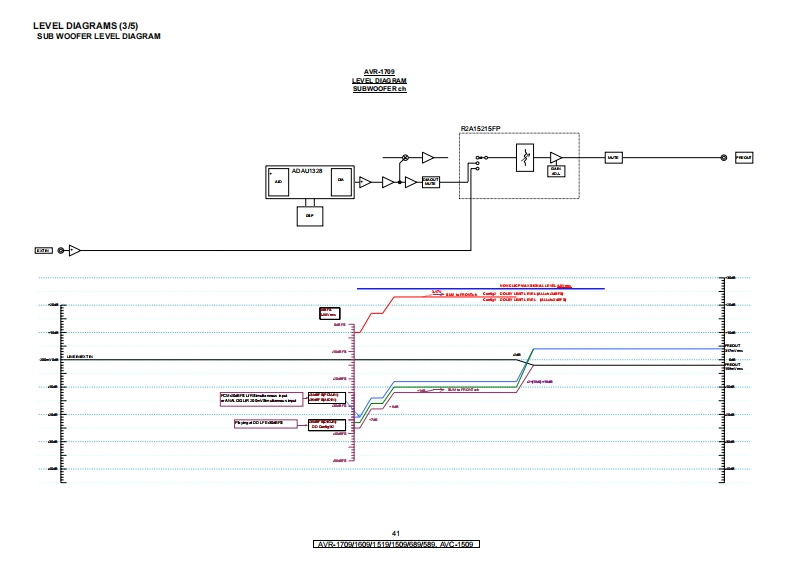This screenshot has width=793, height=561.
Task: Select the A/D block inside ADAU1328
Action: [279, 182]
